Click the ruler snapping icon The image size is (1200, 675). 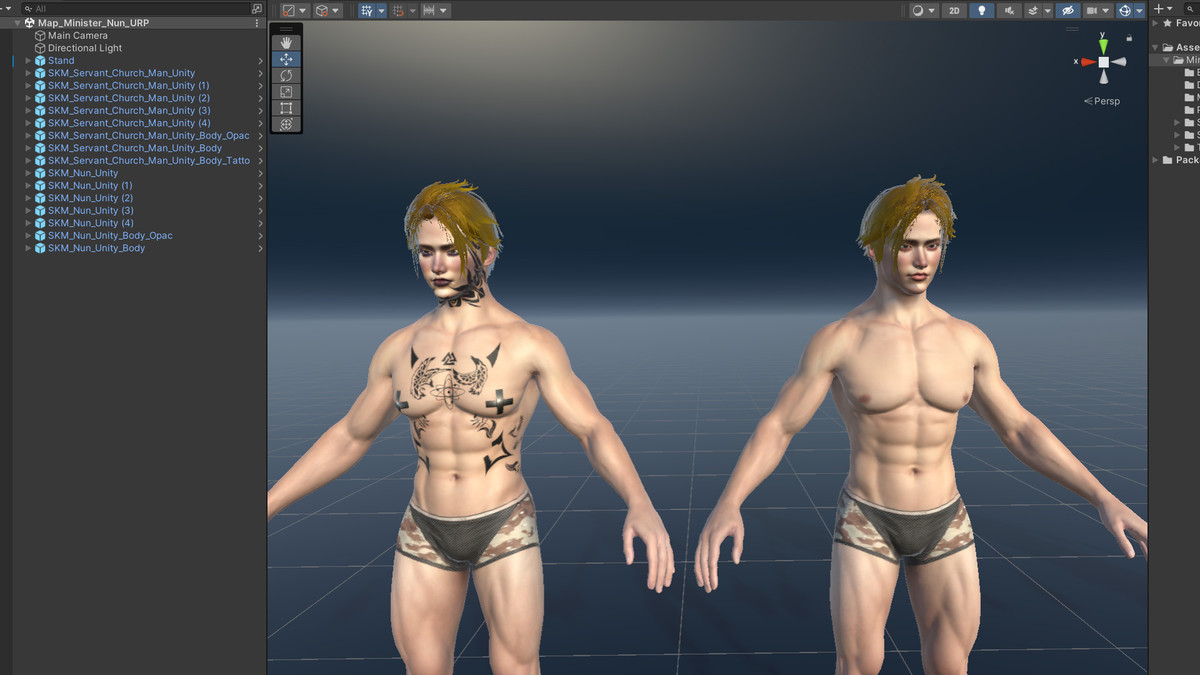(x=428, y=10)
